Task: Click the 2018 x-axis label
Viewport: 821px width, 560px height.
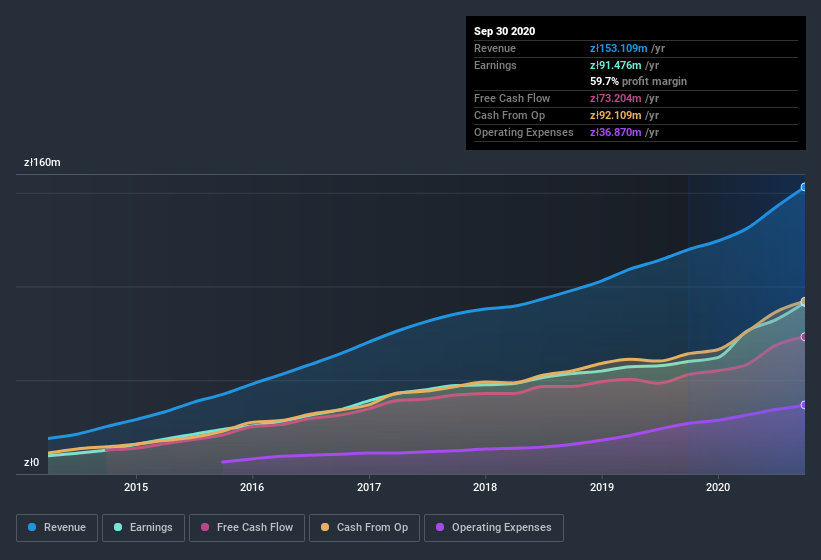Action: click(x=485, y=487)
